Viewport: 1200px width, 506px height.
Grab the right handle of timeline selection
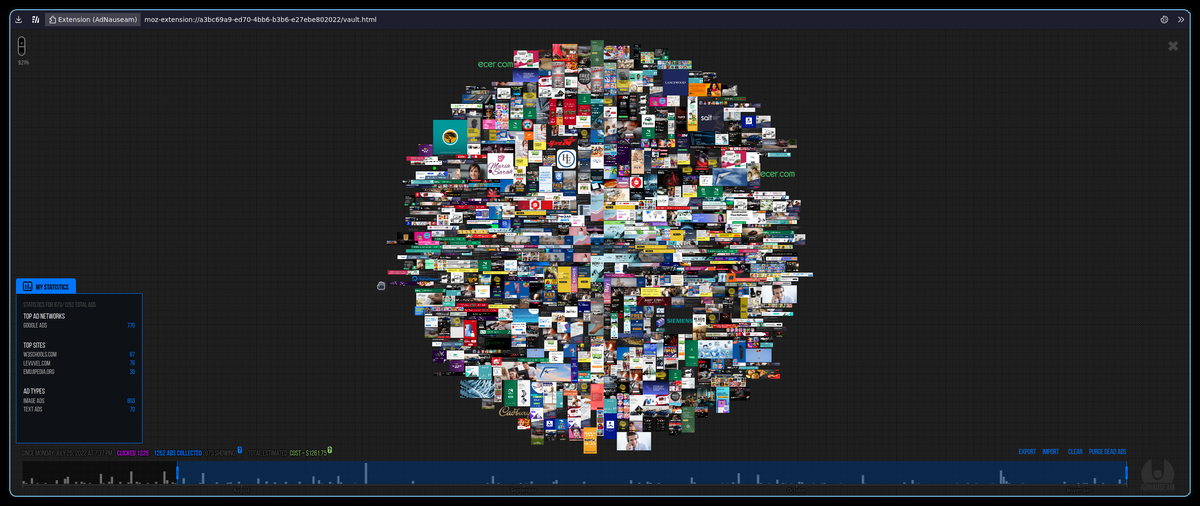tap(1126, 473)
